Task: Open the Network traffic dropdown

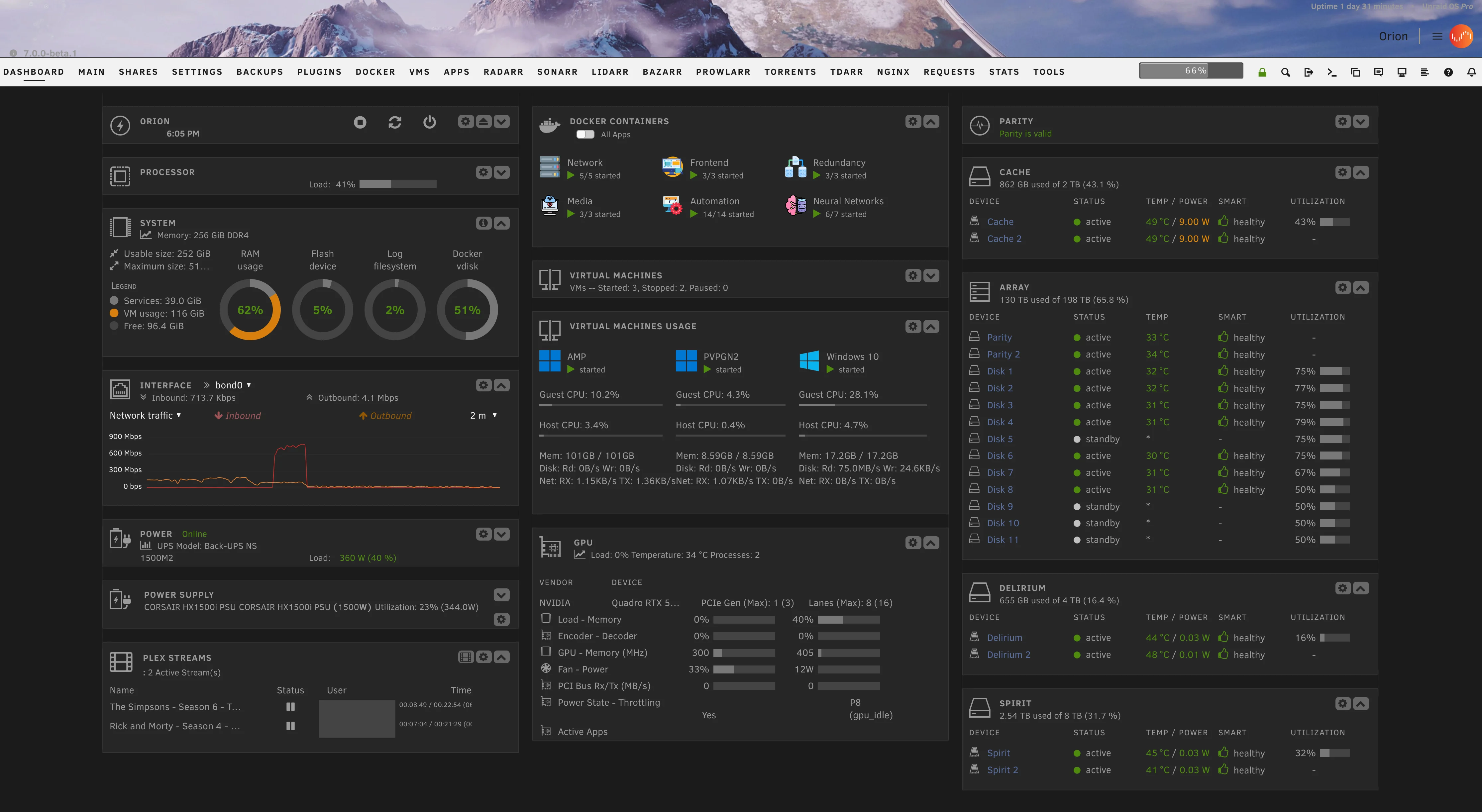Action: (146, 415)
